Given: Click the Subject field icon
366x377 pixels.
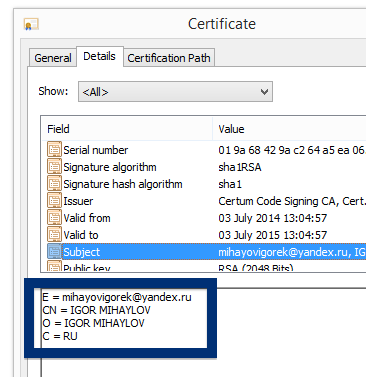Looking at the screenshot, I should tap(54, 252).
